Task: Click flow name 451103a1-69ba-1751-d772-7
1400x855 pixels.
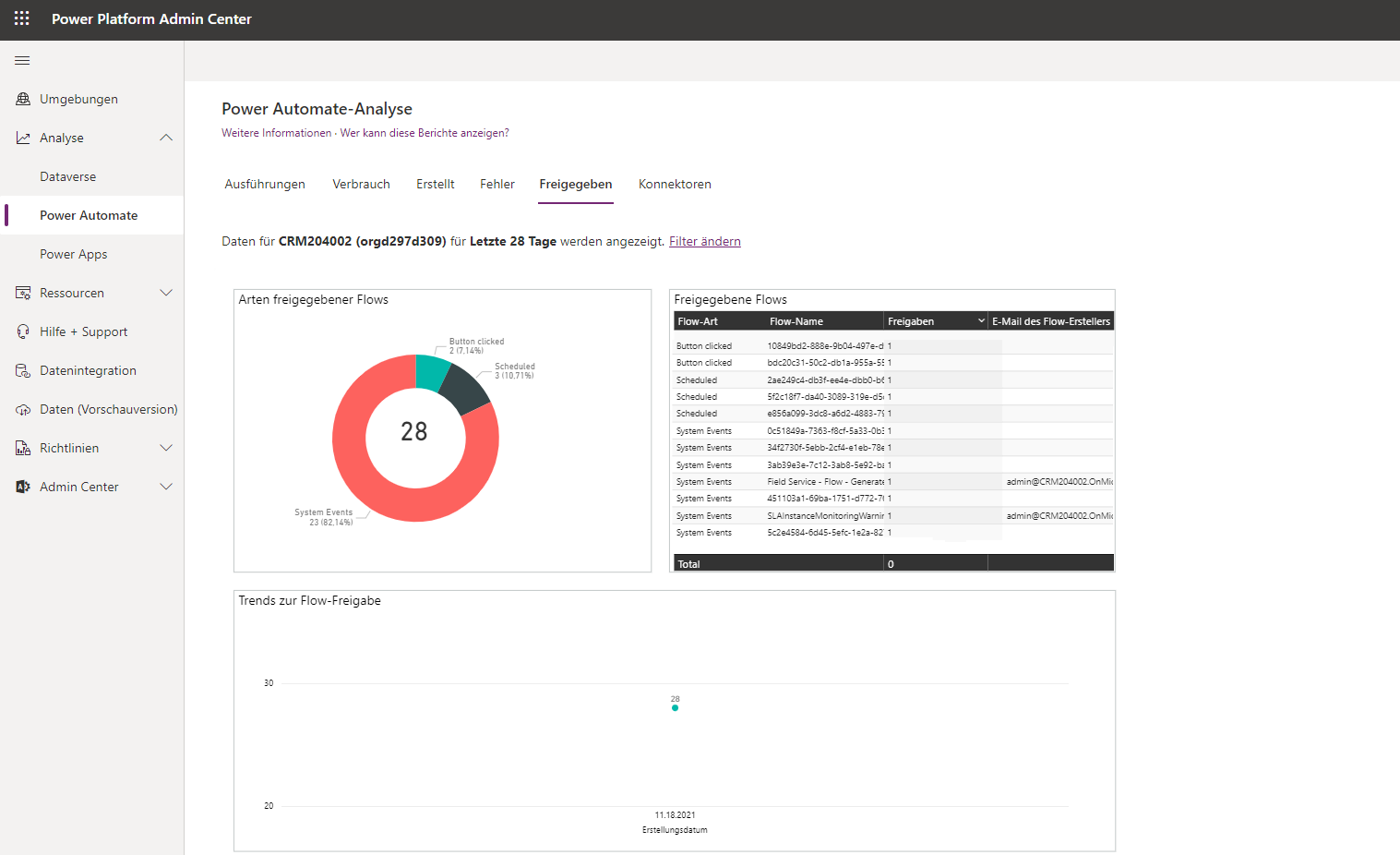Action: pyautogui.click(x=825, y=499)
